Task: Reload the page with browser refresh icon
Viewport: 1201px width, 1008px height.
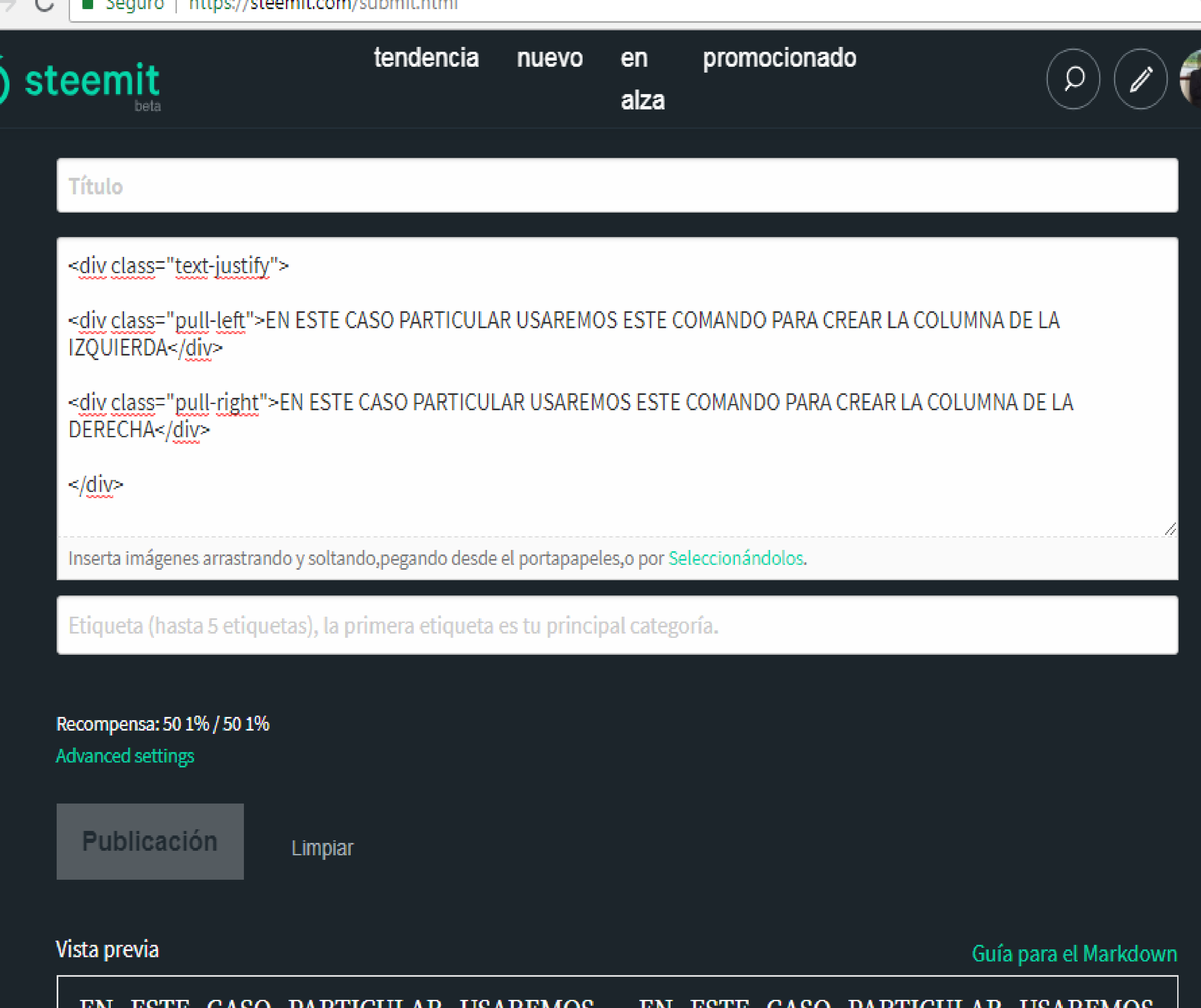Action: tap(44, 5)
